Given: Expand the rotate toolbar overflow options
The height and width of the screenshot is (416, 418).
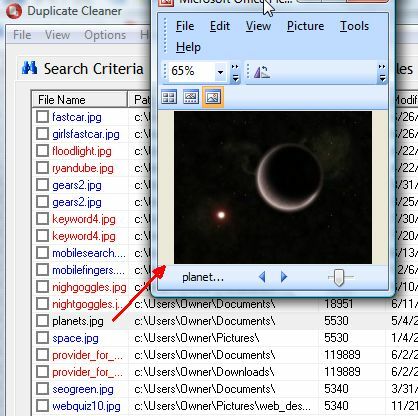Looking at the screenshot, I should [382, 73].
